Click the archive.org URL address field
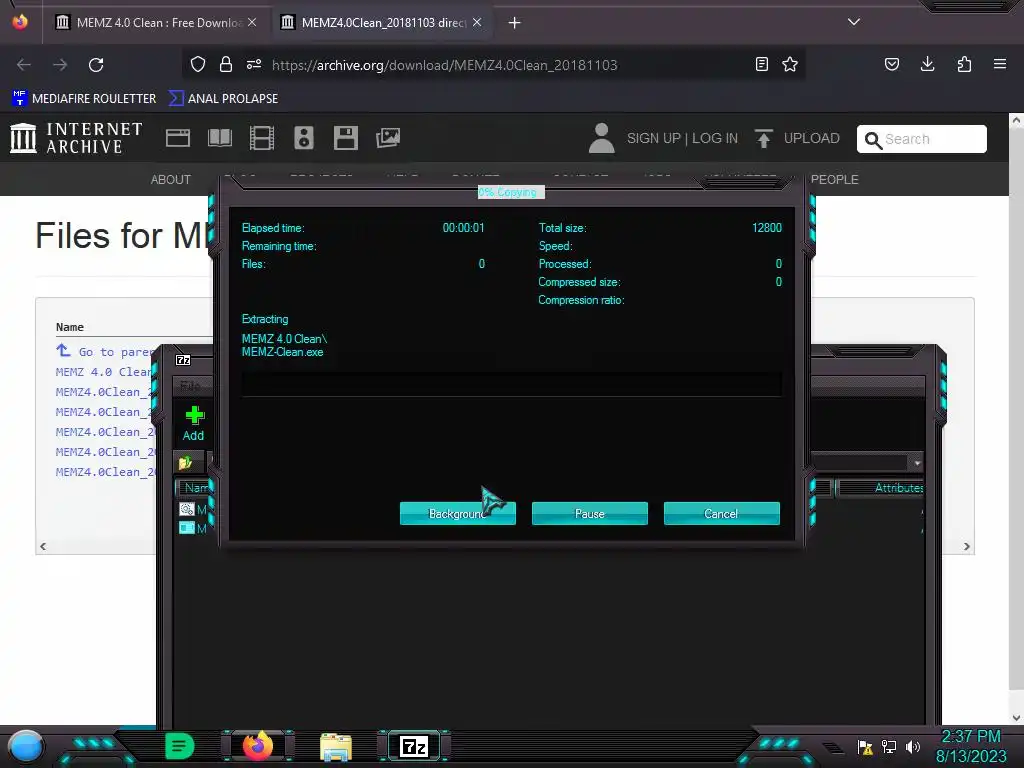 [444, 65]
